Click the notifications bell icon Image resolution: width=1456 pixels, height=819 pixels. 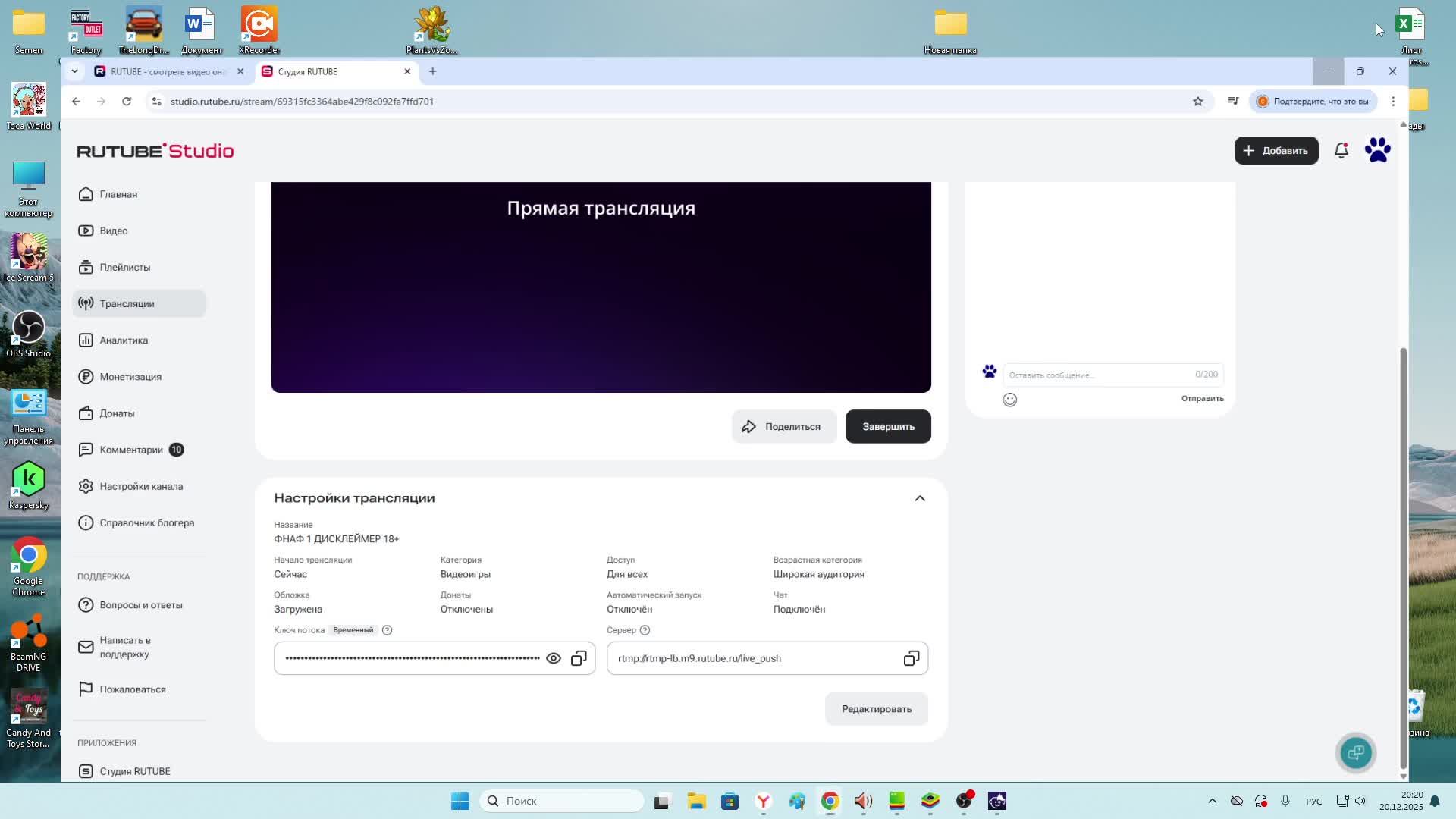tap(1341, 150)
